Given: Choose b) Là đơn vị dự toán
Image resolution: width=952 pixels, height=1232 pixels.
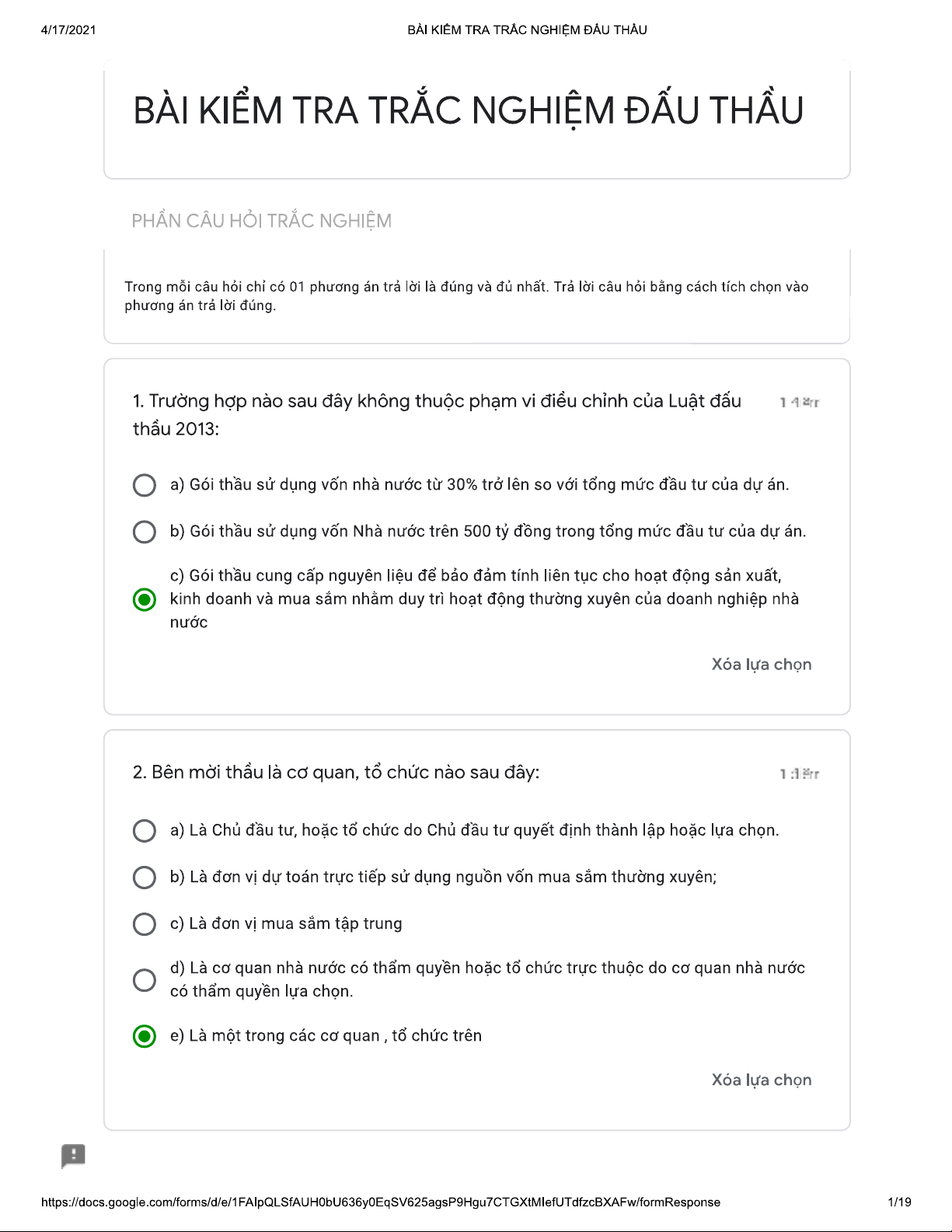Looking at the screenshot, I should click(145, 877).
